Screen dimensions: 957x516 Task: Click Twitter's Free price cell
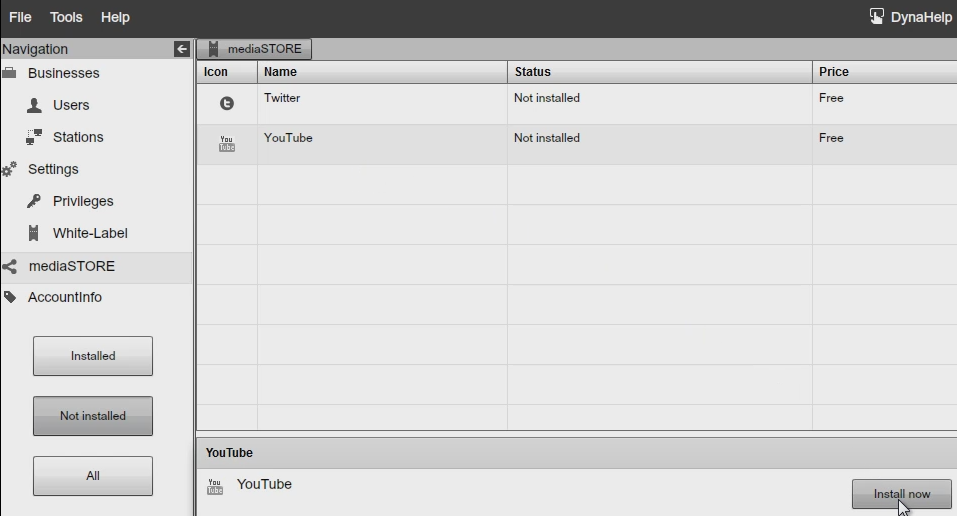(x=884, y=104)
